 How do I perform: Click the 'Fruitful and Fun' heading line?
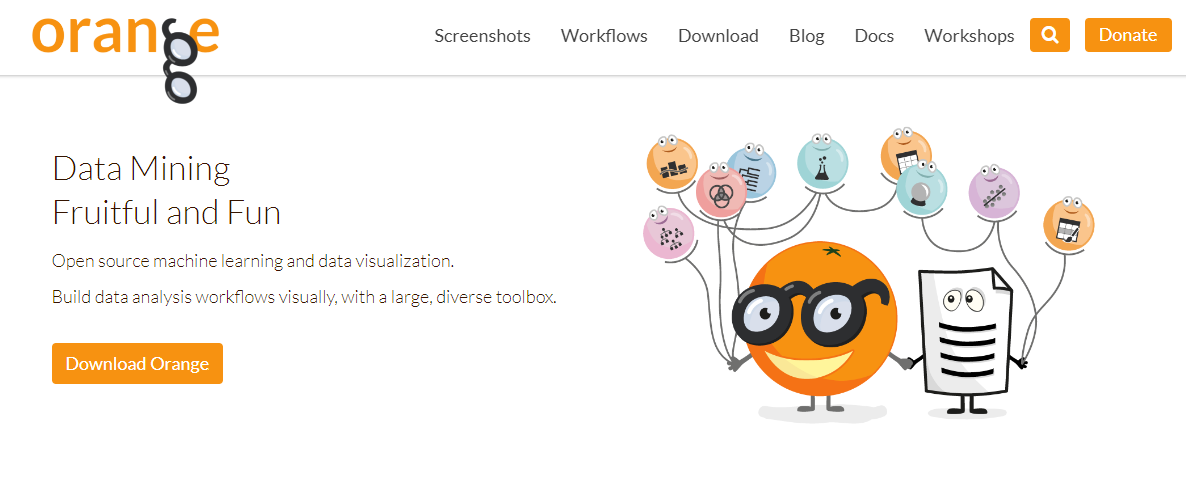(x=166, y=213)
